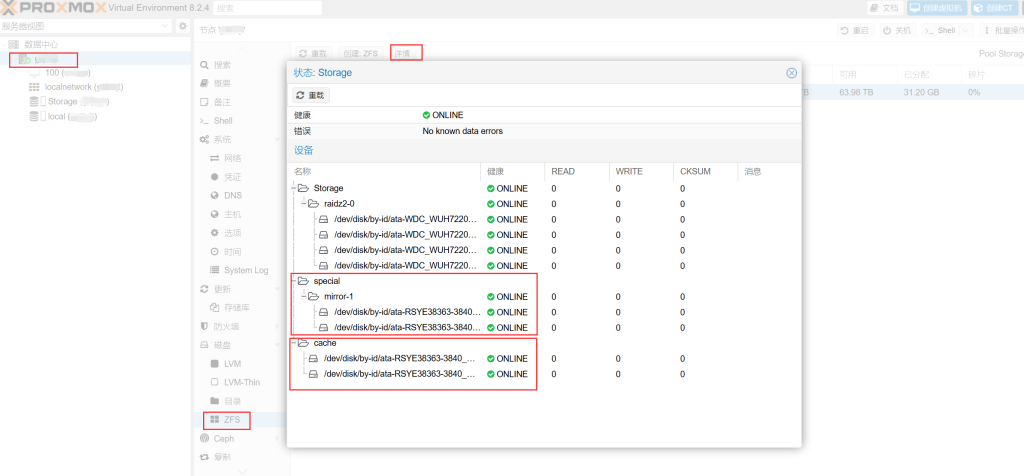Viewport: 1024px width, 476px height.
Task: Open the Shell button dropdown arrow
Action: [967, 31]
